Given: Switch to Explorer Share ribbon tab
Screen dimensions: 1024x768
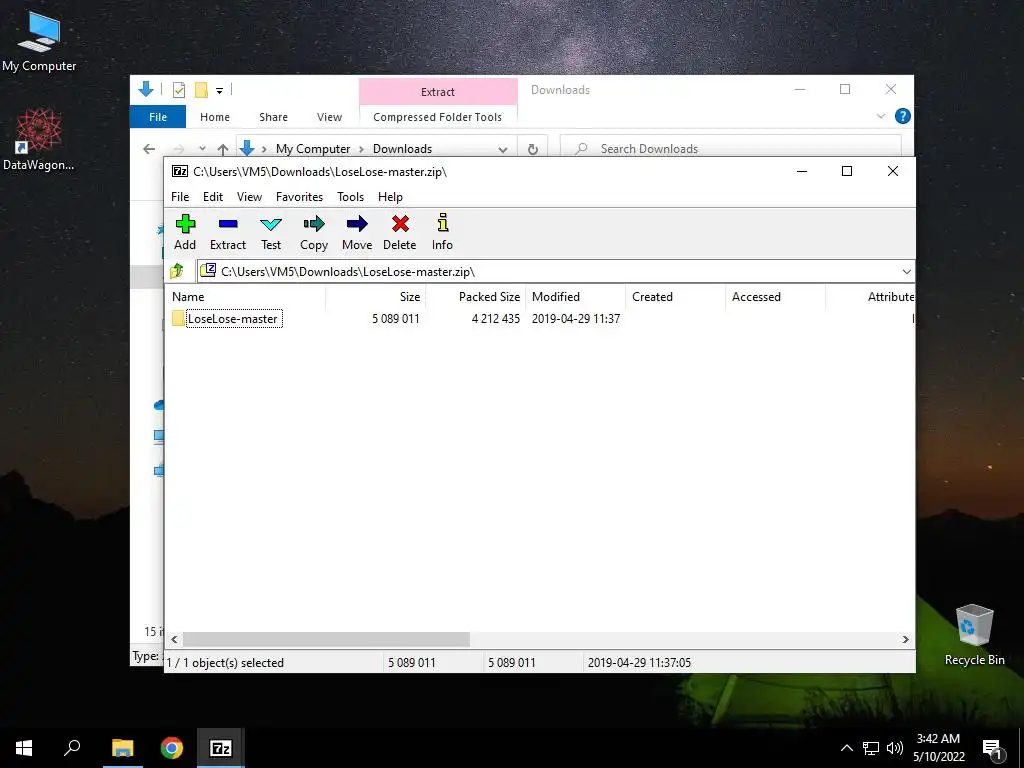Looking at the screenshot, I should pyautogui.click(x=273, y=117).
